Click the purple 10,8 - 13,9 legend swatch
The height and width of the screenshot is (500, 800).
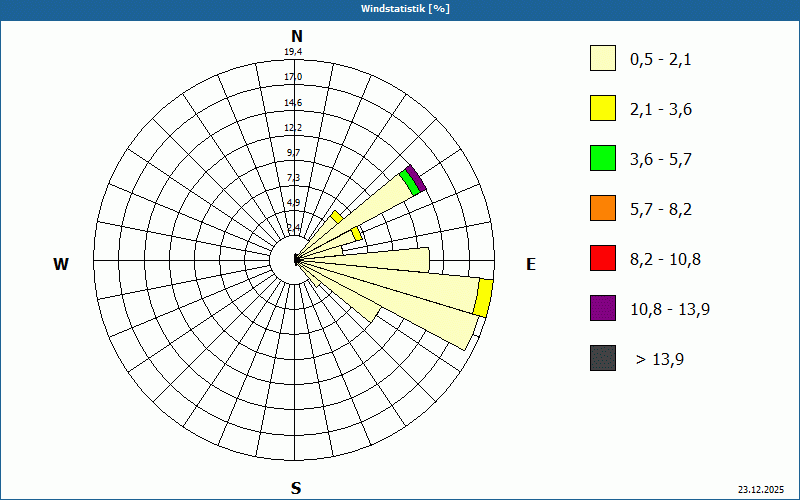pos(603,308)
